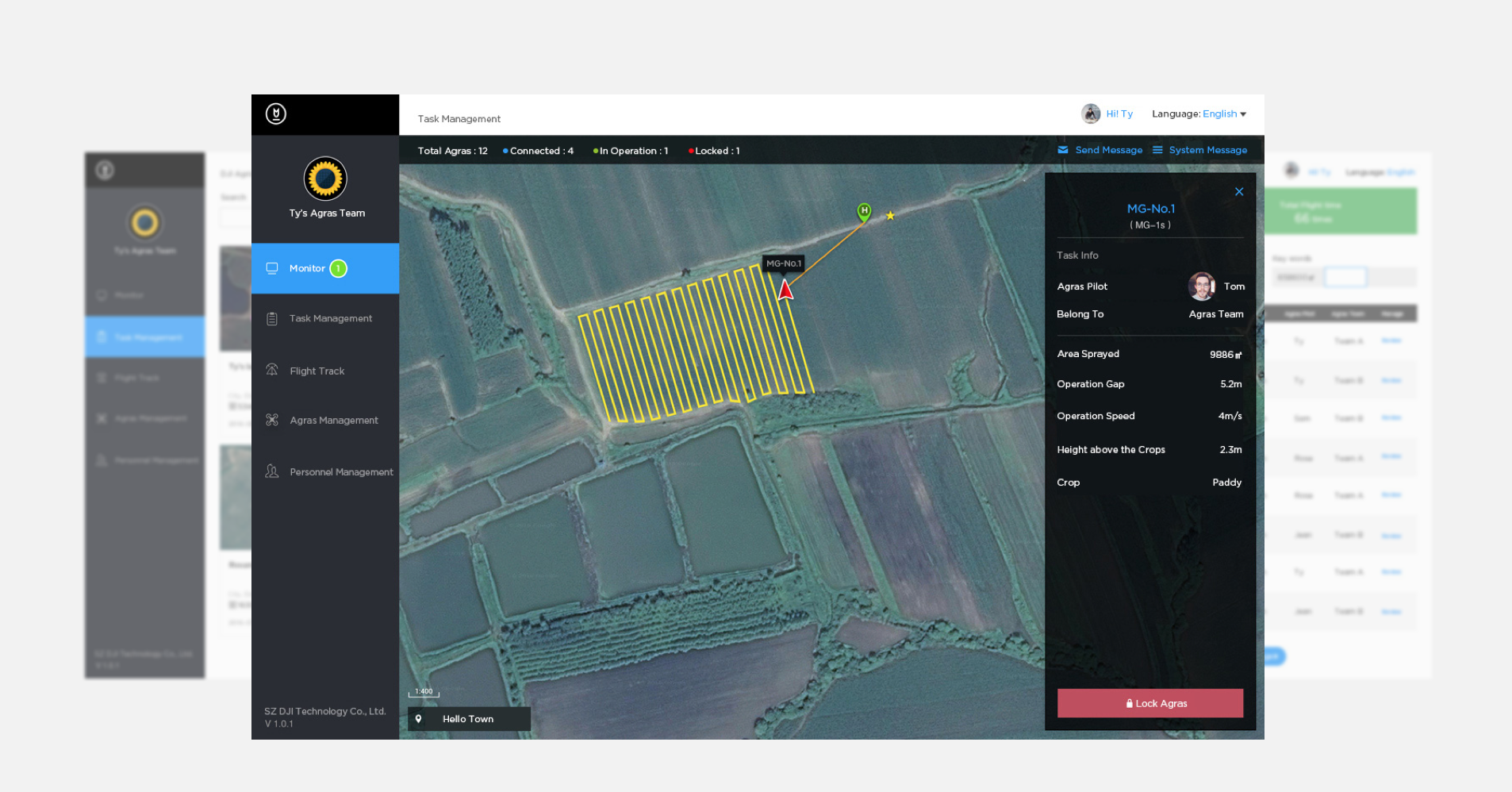
Task: Click Ty's Agras Team sunflower avatar
Action: point(325,179)
